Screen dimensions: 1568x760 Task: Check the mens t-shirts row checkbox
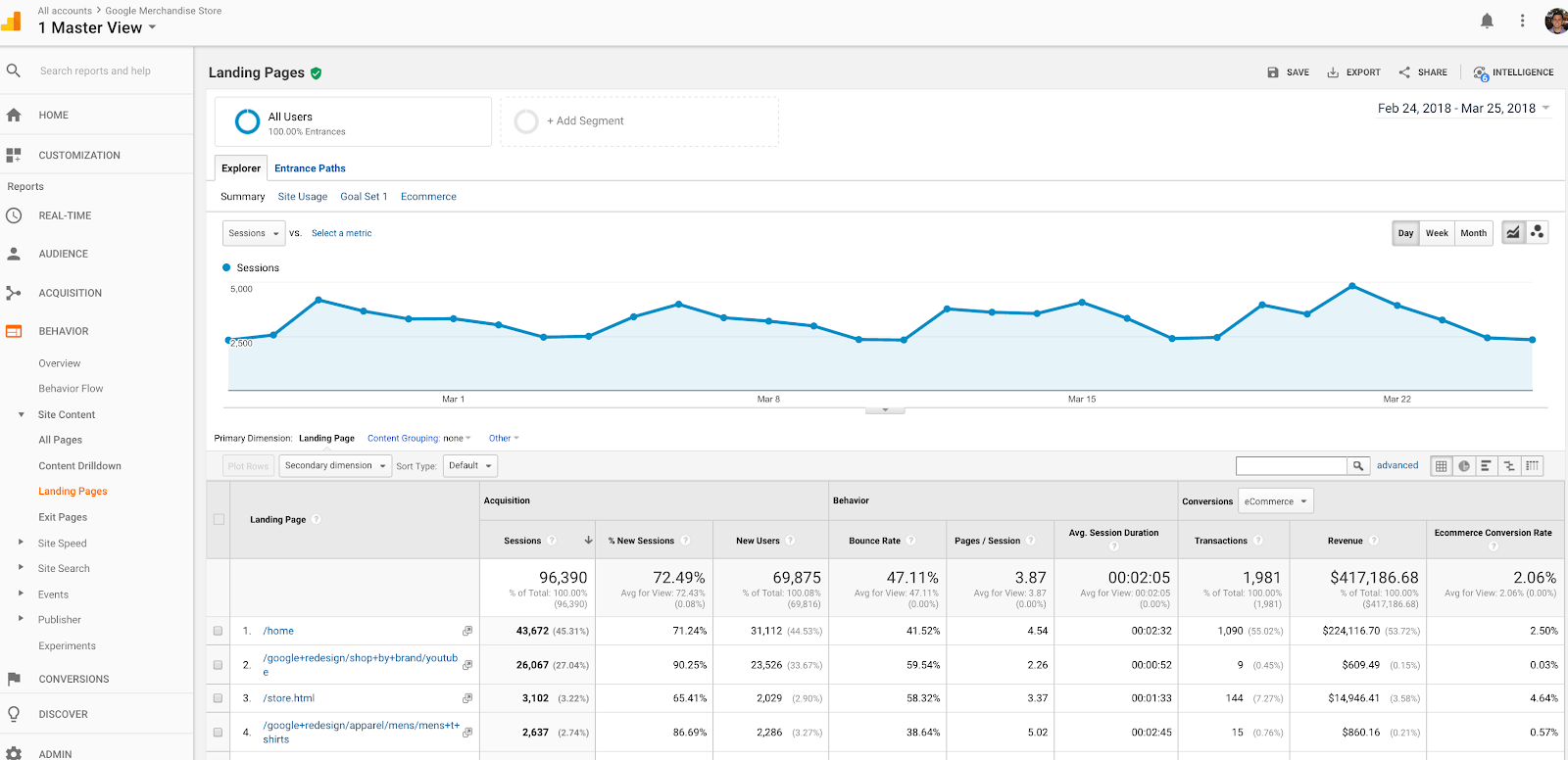coord(218,733)
